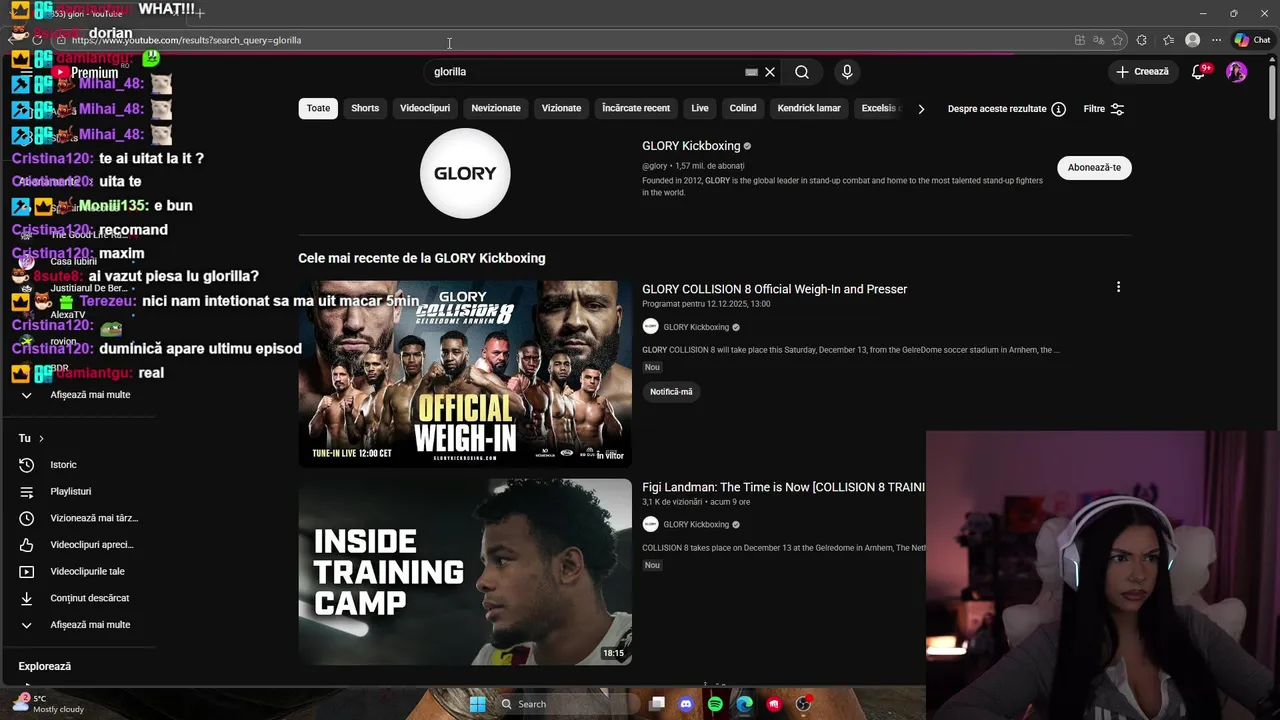Select the Shorts filter chip
The width and height of the screenshot is (1280, 720).
365,108
